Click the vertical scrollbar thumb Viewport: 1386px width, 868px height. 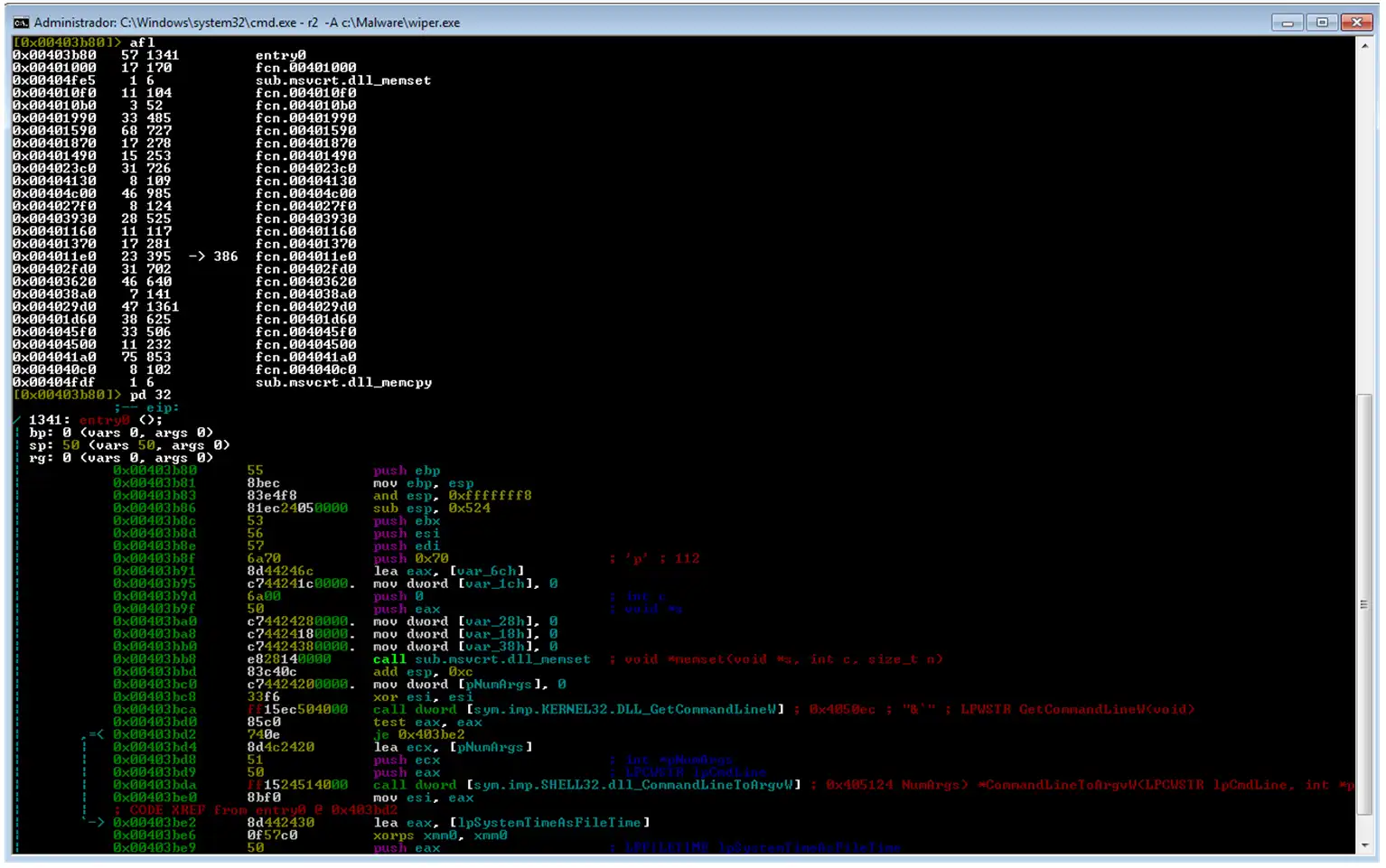click(1364, 603)
